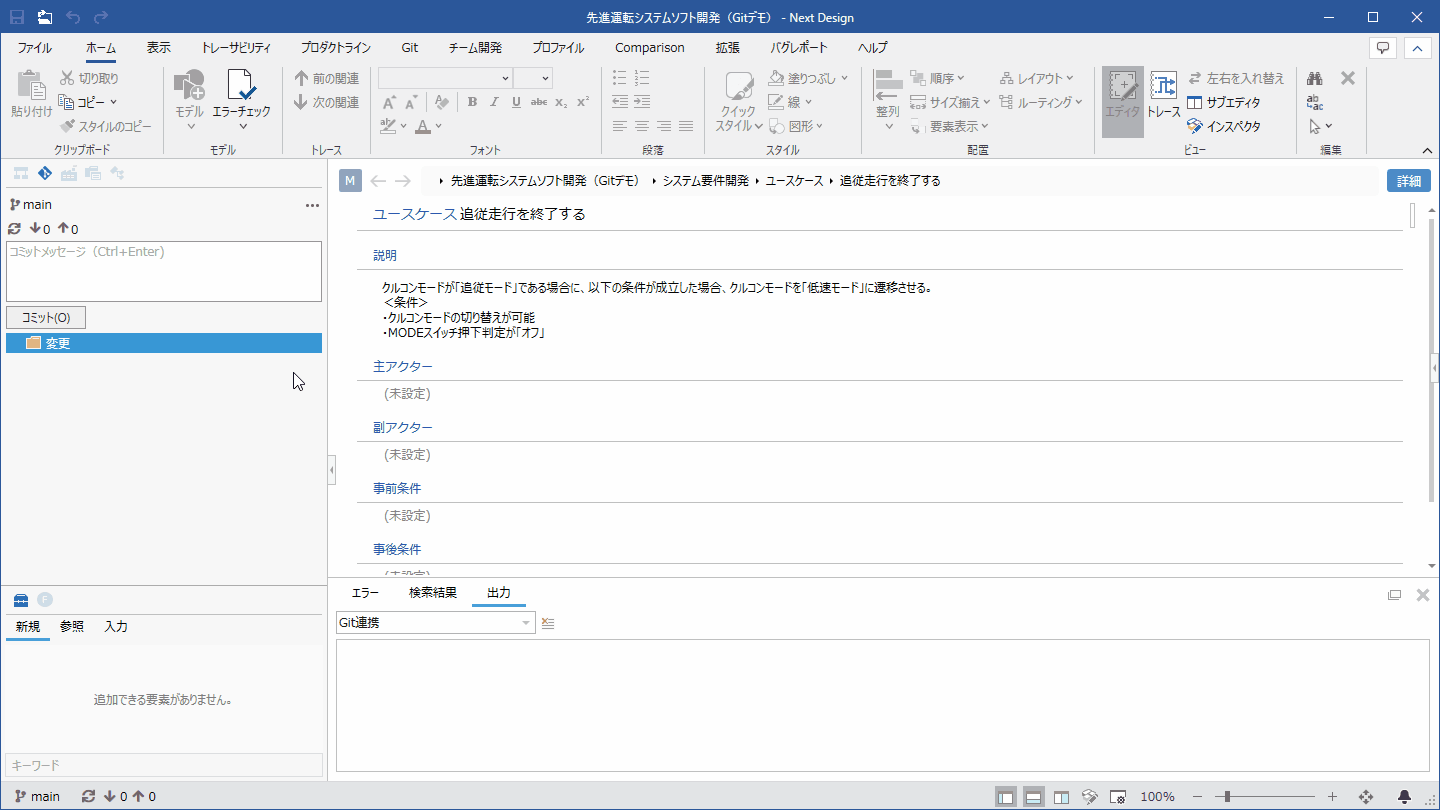Click the Copy Style (スタイルのコピー) brush icon
This screenshot has width=1440, height=810.
tap(67, 126)
